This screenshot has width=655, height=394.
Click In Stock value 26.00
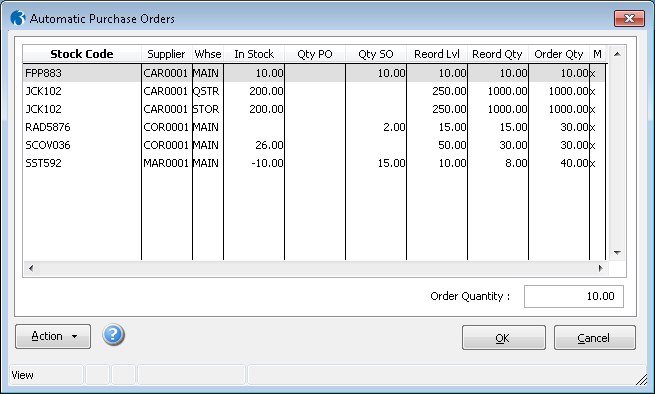coord(269,145)
